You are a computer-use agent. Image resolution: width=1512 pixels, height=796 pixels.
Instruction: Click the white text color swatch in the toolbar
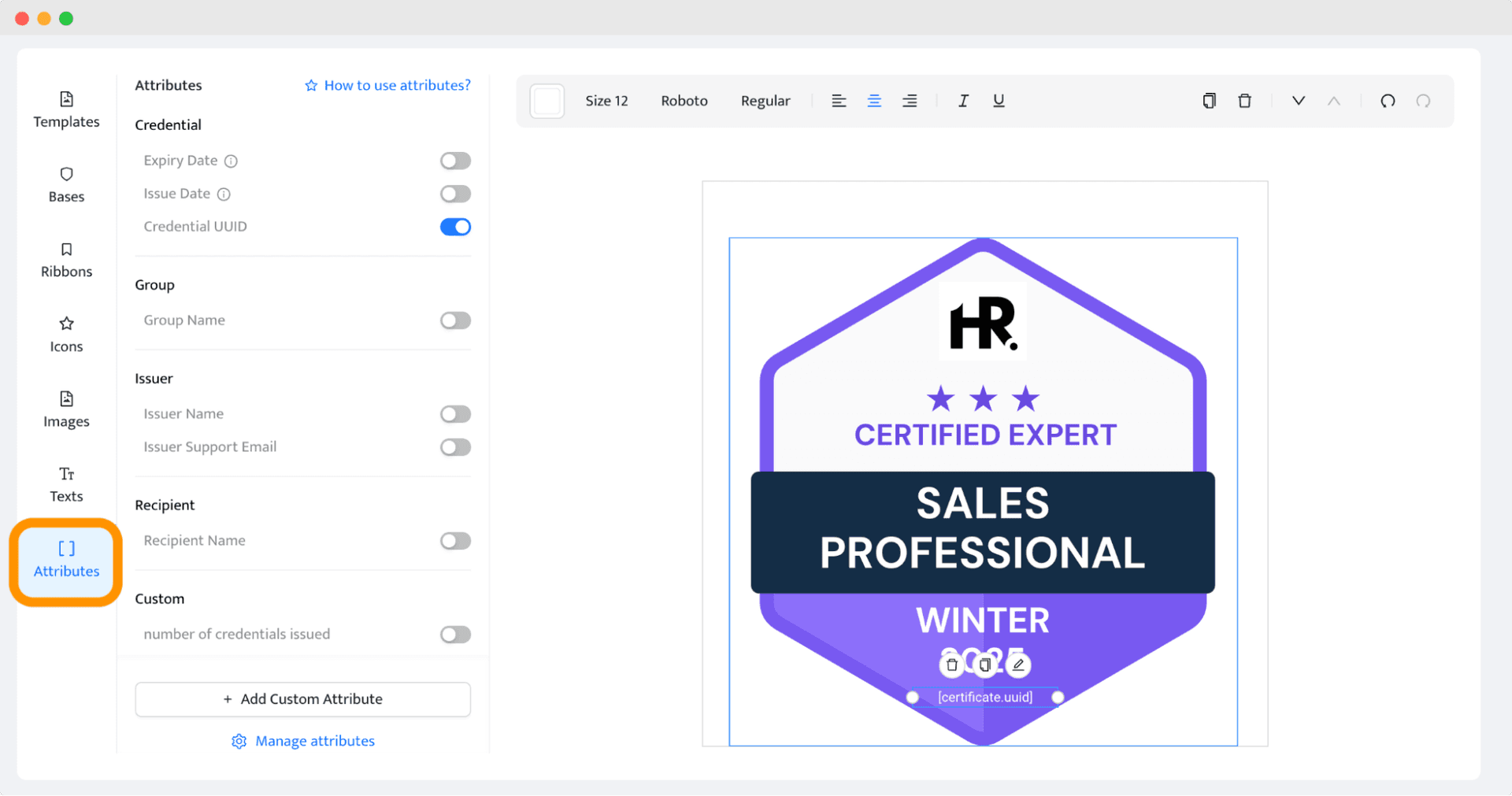point(547,101)
